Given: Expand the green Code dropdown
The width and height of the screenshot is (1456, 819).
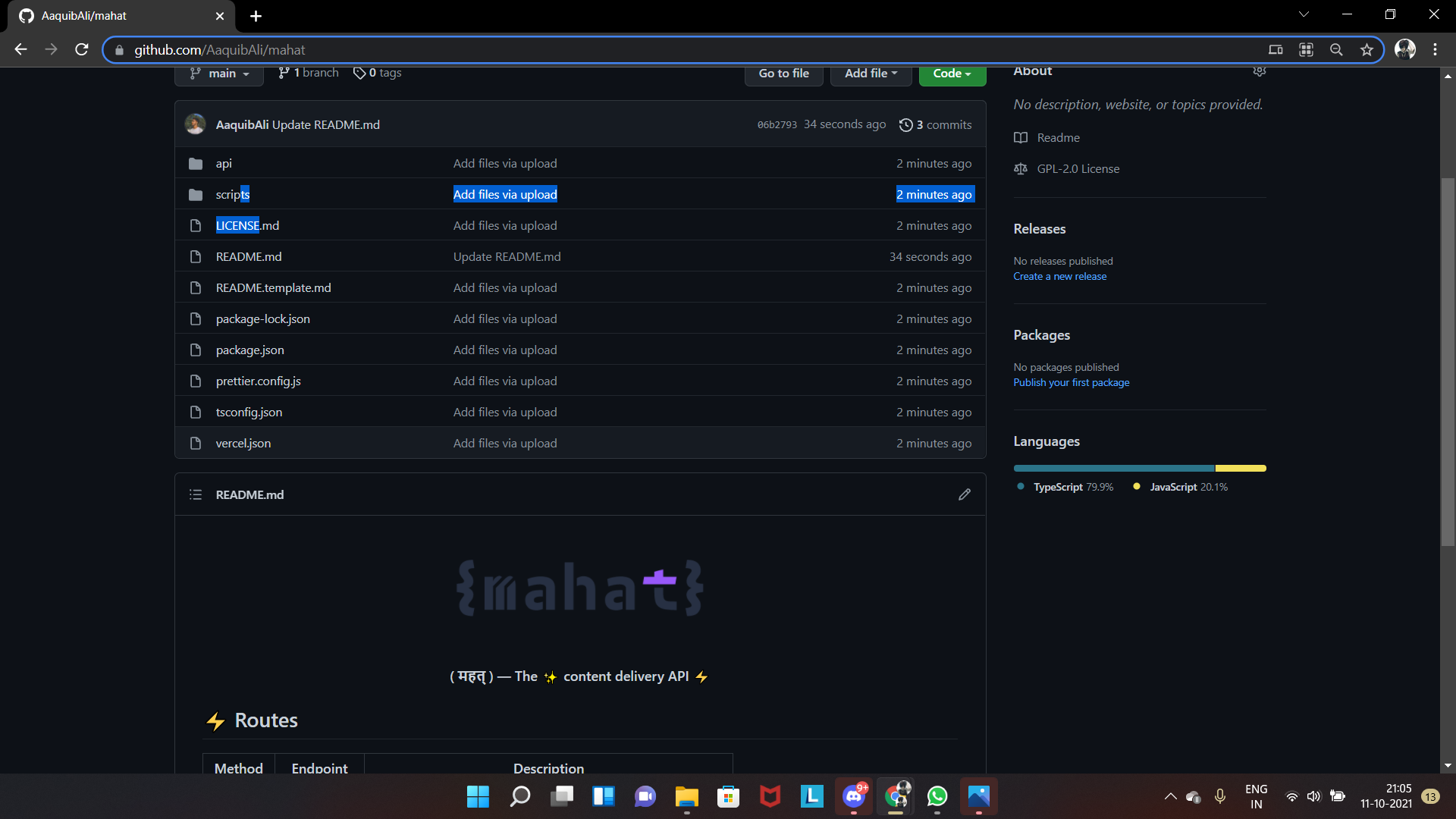Looking at the screenshot, I should 952,74.
